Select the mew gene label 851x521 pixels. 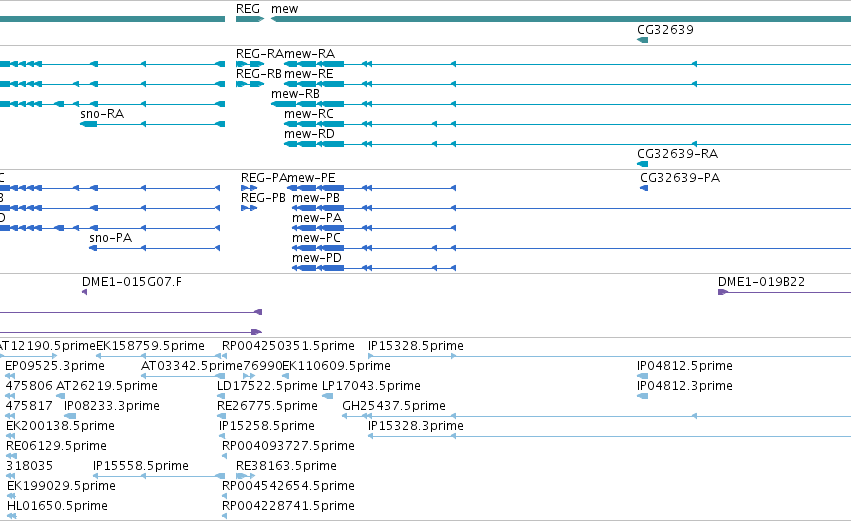pos(284,9)
